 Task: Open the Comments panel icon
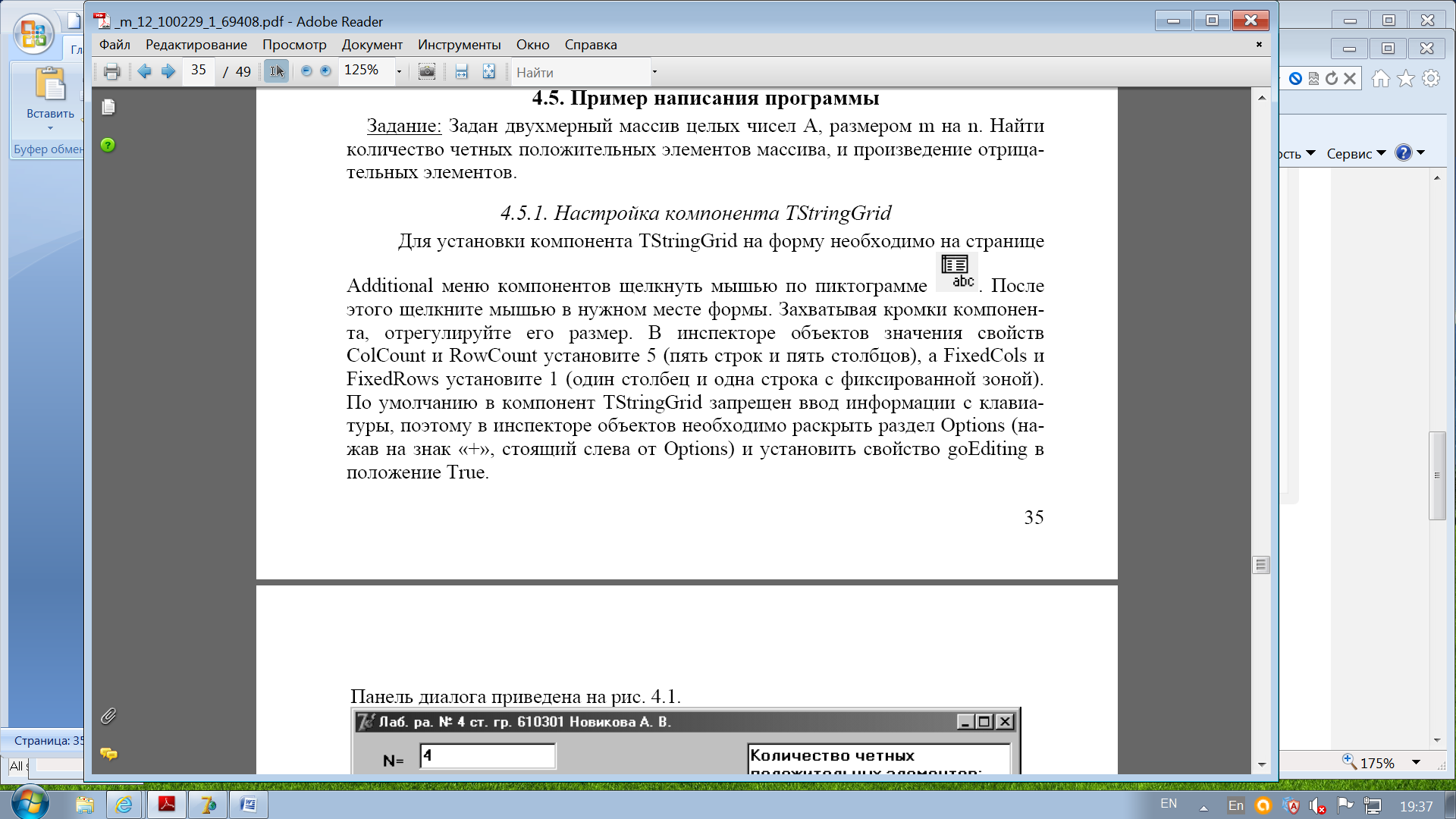pos(108,754)
